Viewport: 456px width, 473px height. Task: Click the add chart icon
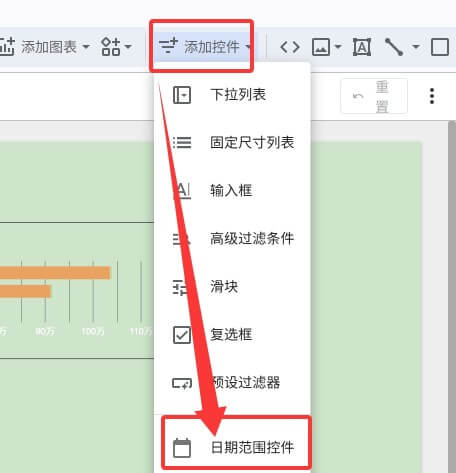click(7, 47)
